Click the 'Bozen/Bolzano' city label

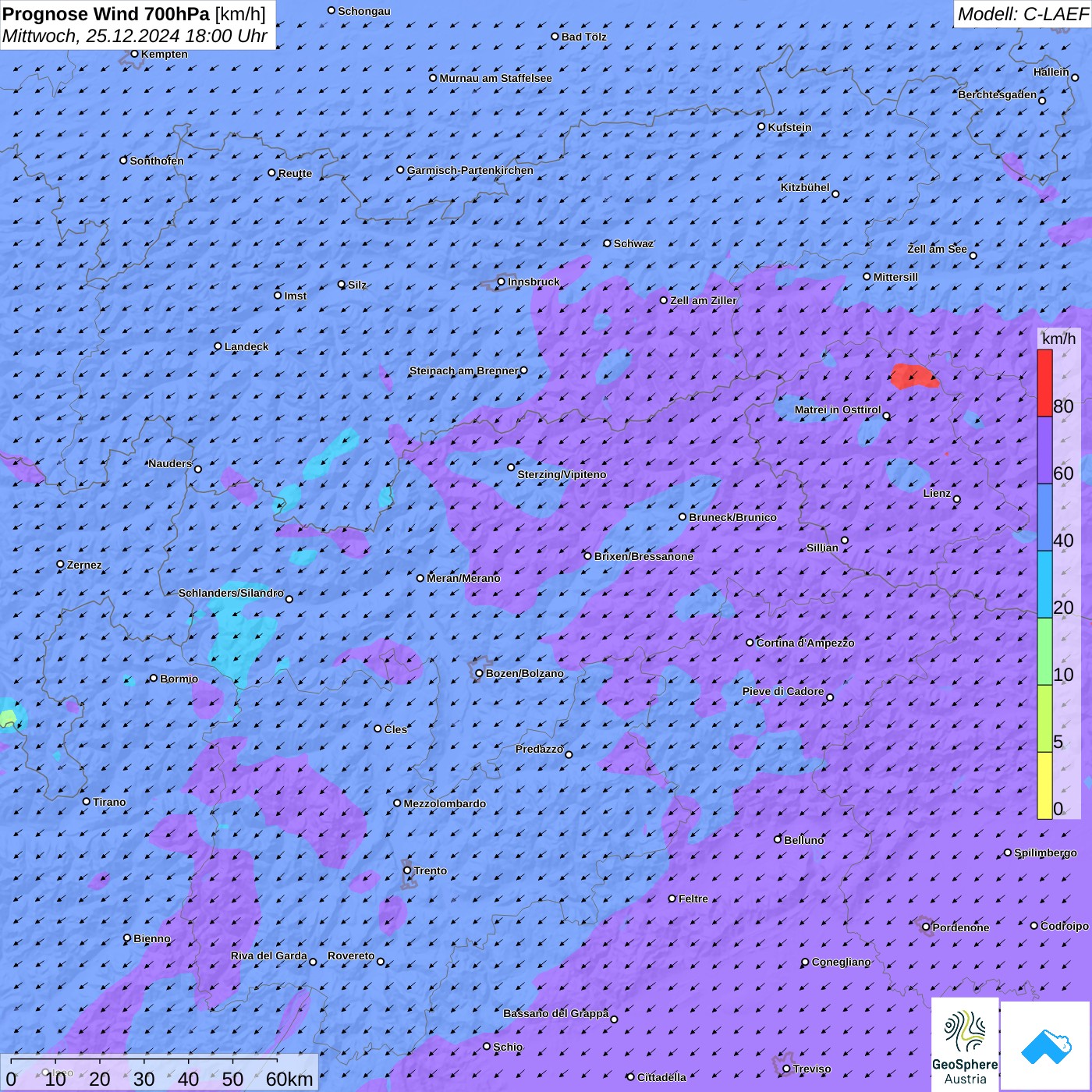(x=525, y=673)
